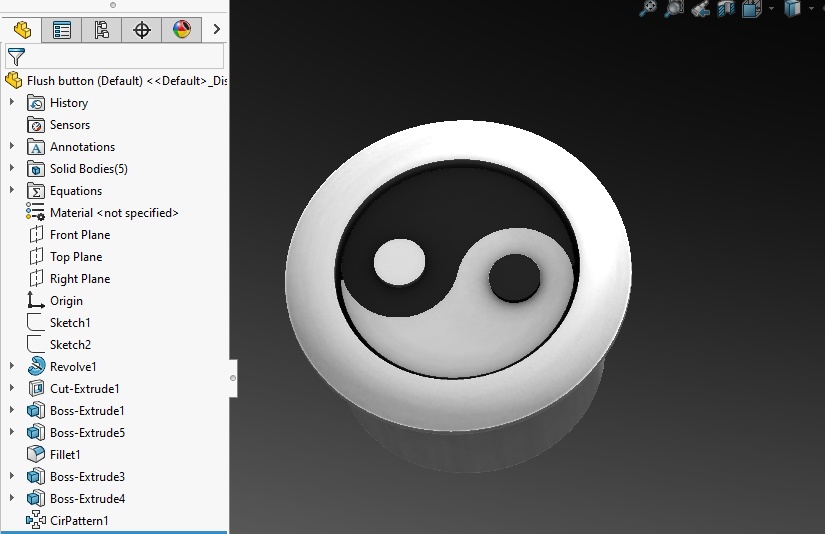825x534 pixels.
Task: Select the Top Plane label
Action: click(x=76, y=257)
